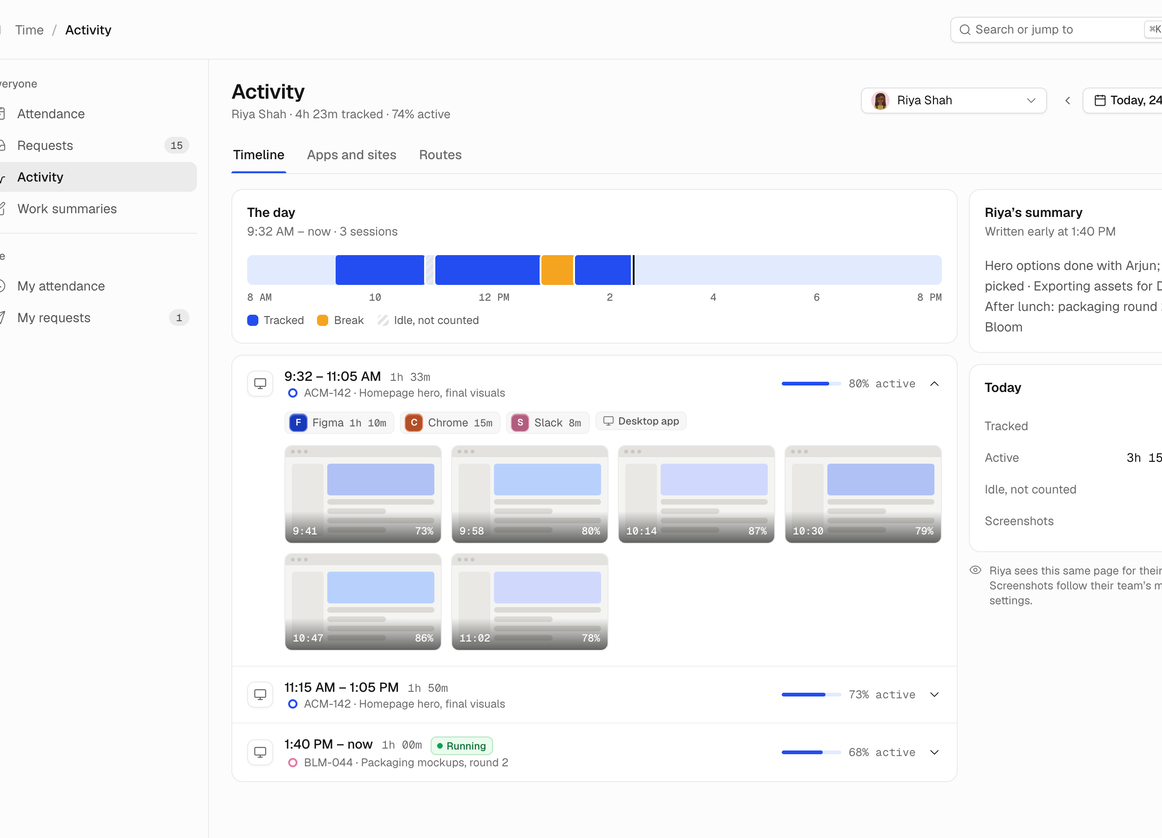Go to My attendance

pos(96,286)
